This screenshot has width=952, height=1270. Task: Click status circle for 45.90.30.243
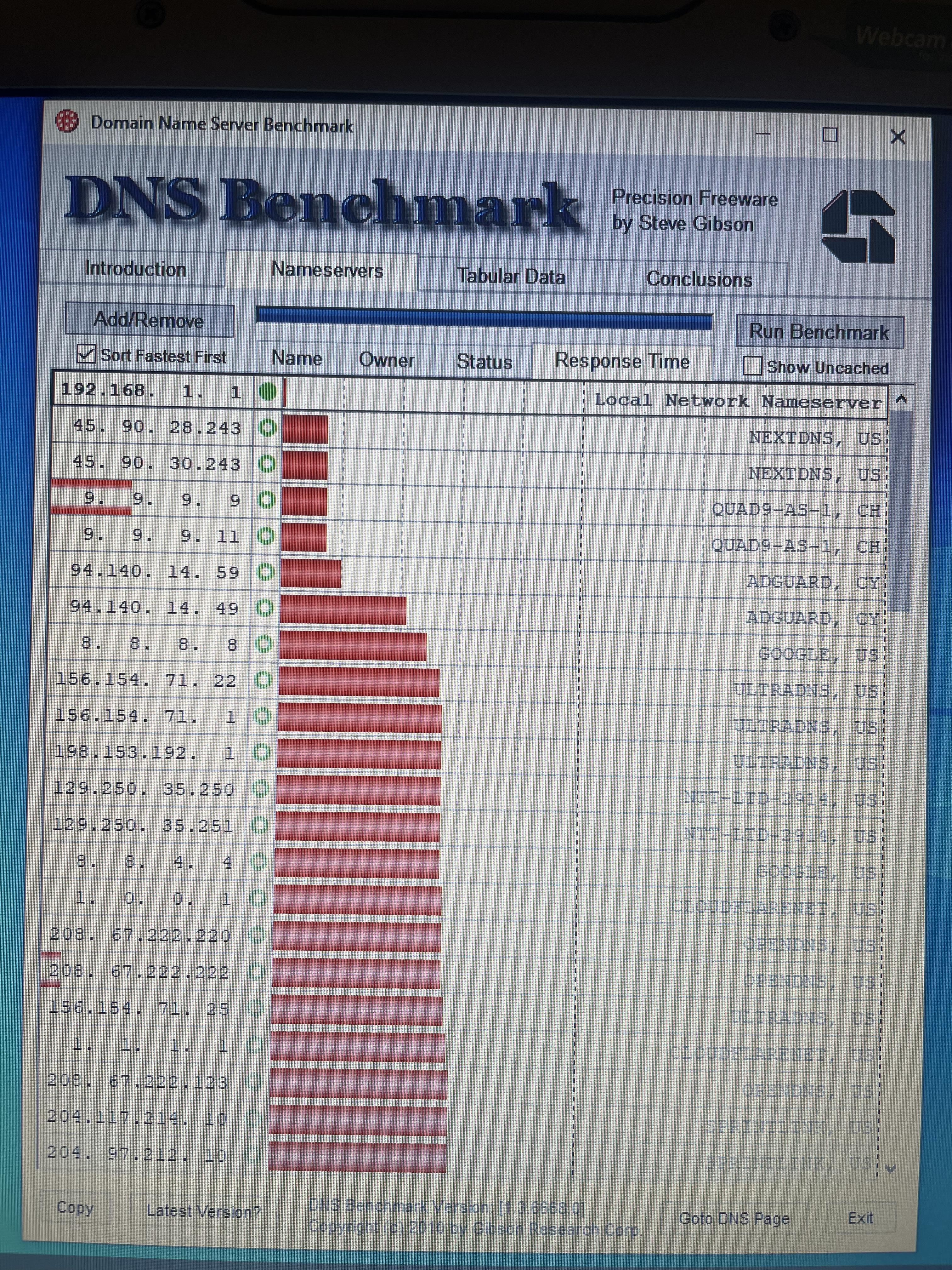coord(267,464)
